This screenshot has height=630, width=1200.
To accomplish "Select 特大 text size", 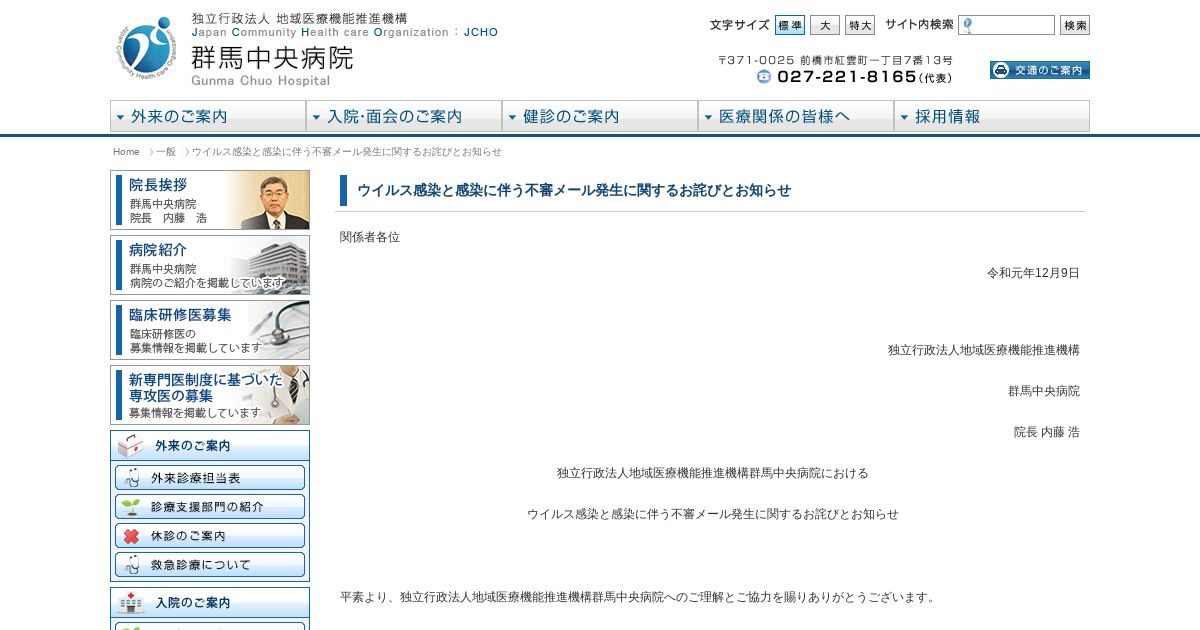I will point(860,25).
